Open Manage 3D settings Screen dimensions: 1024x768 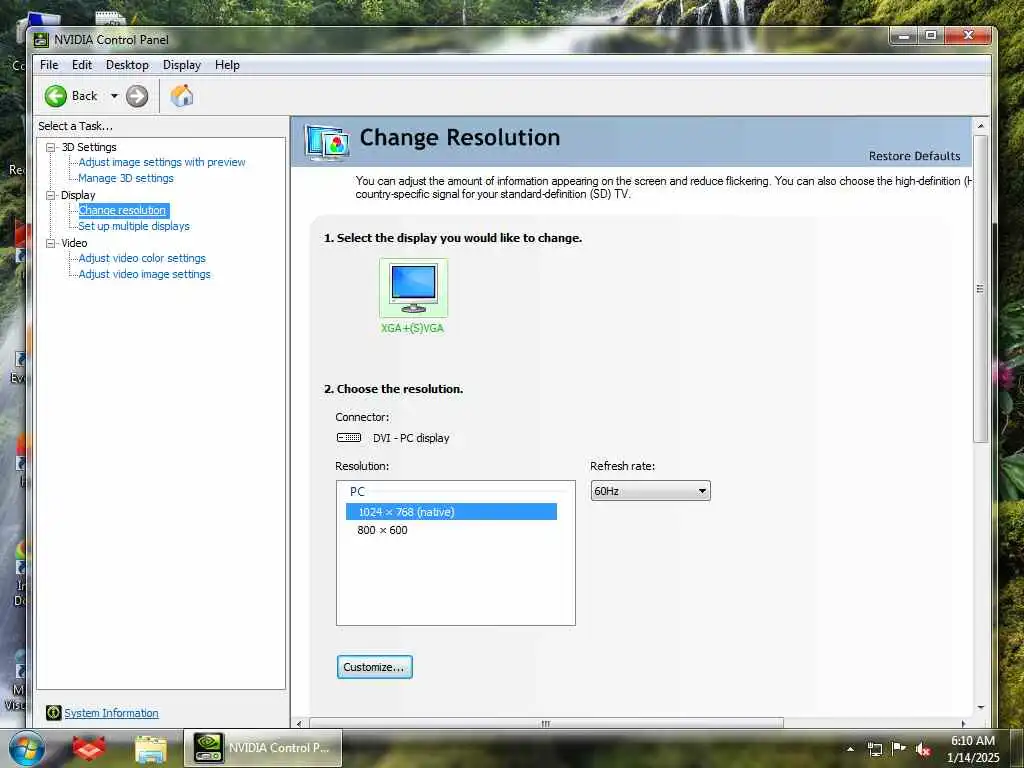click(x=126, y=178)
